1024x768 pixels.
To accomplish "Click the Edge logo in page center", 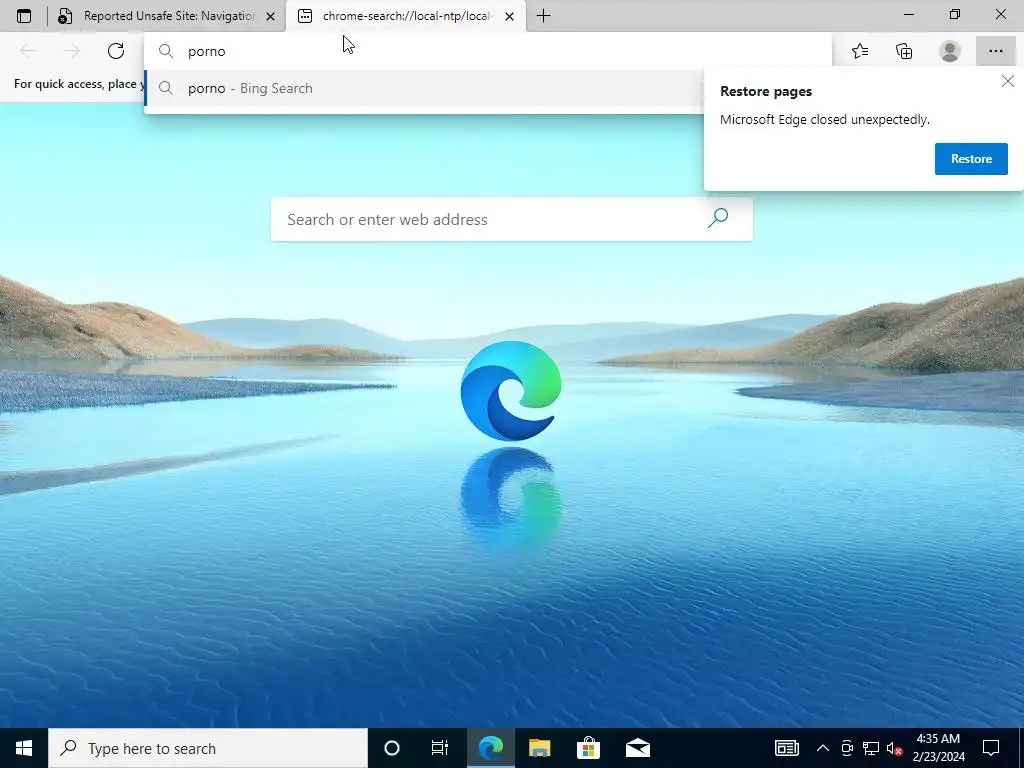I will [x=511, y=391].
